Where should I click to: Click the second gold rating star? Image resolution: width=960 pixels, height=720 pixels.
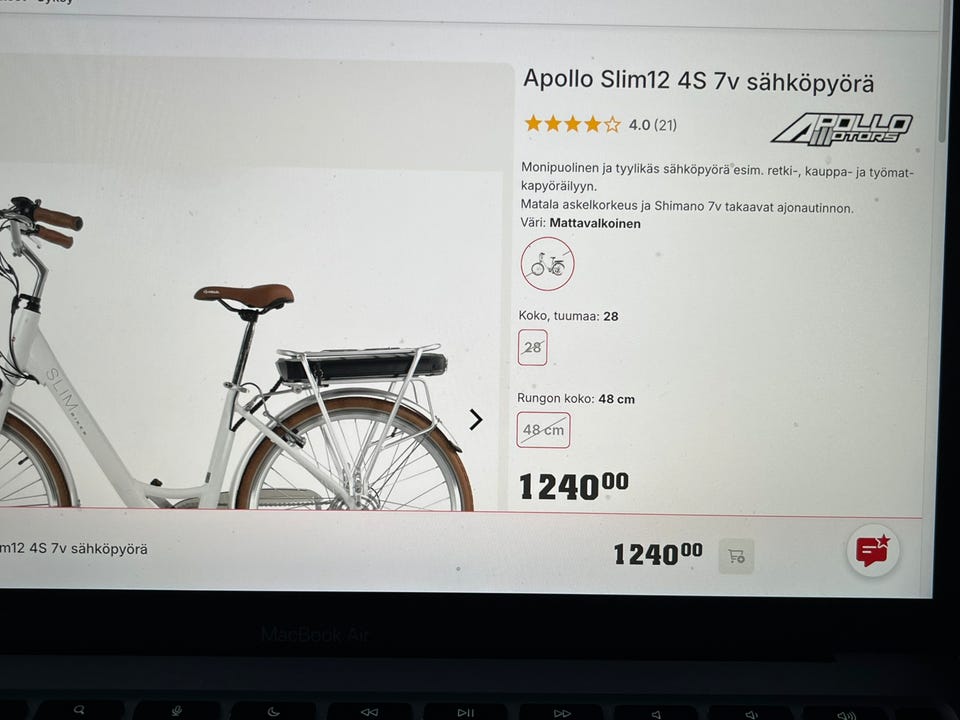[553, 124]
